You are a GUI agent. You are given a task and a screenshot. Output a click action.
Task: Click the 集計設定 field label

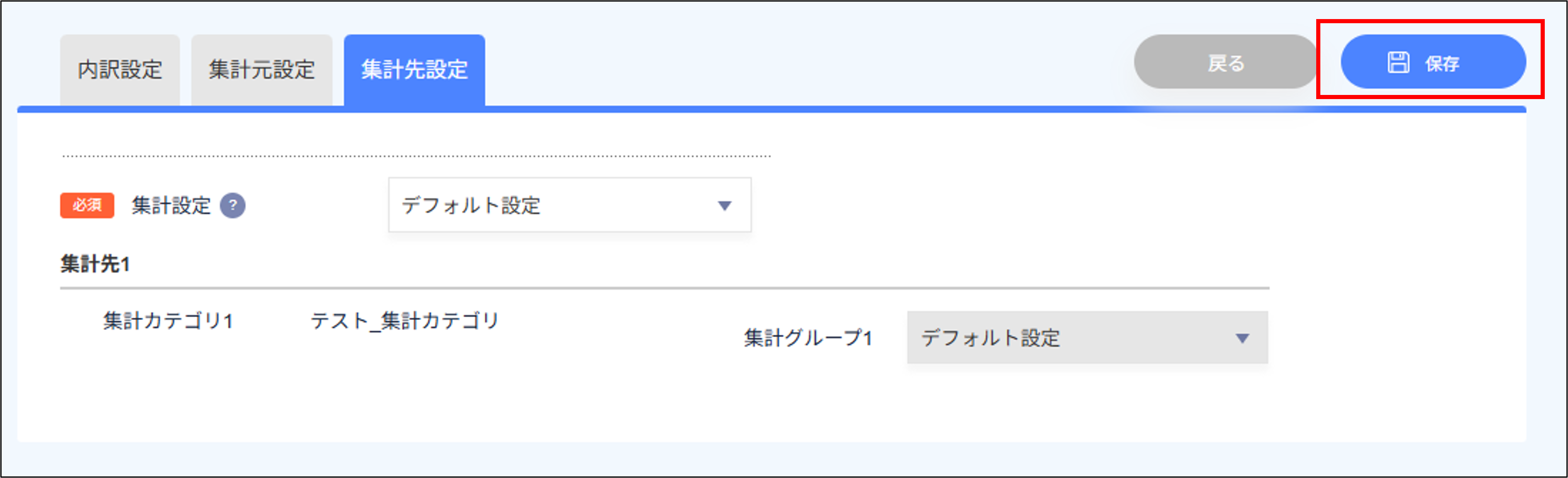pyautogui.click(x=172, y=206)
